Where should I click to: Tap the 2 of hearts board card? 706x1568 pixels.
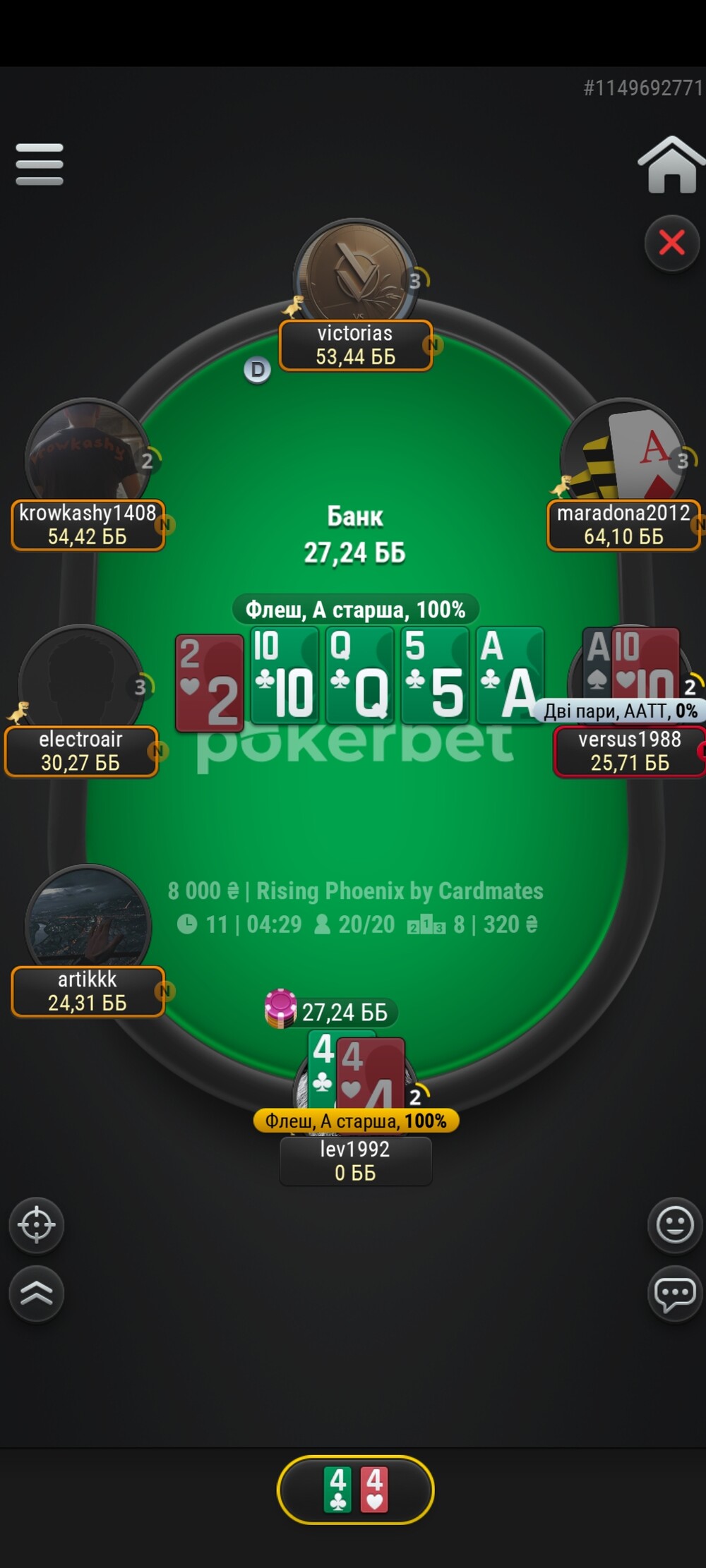(x=210, y=682)
